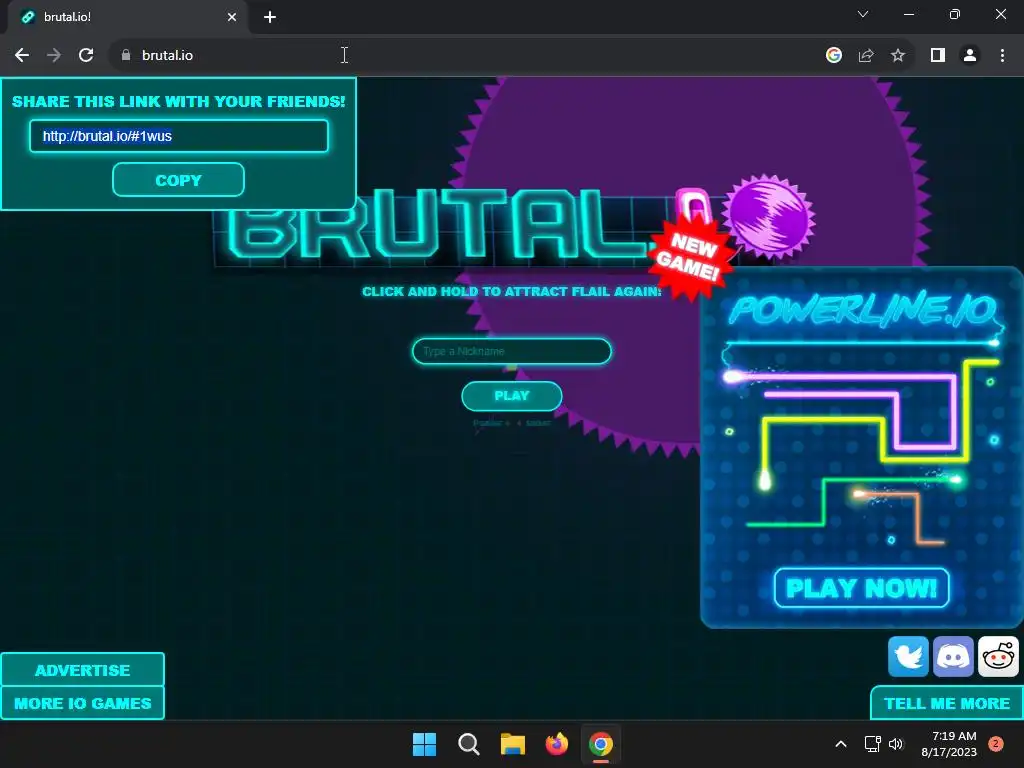
Task: Open the tab search chevron
Action: (x=863, y=14)
